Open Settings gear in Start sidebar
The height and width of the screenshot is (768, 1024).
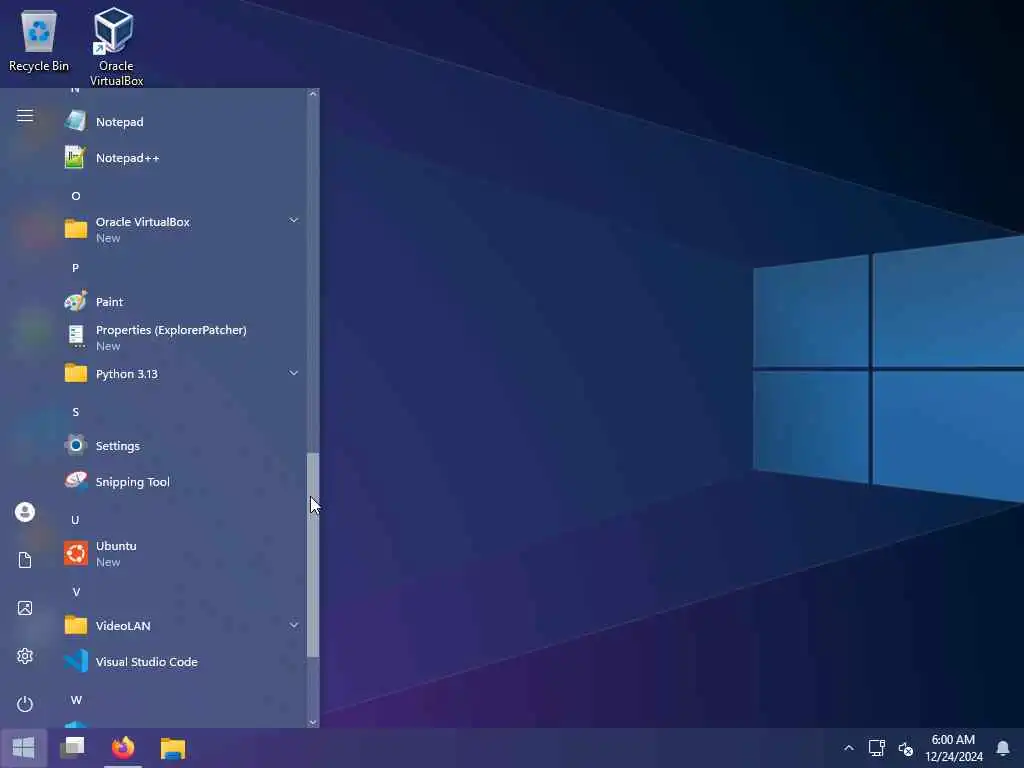25,656
